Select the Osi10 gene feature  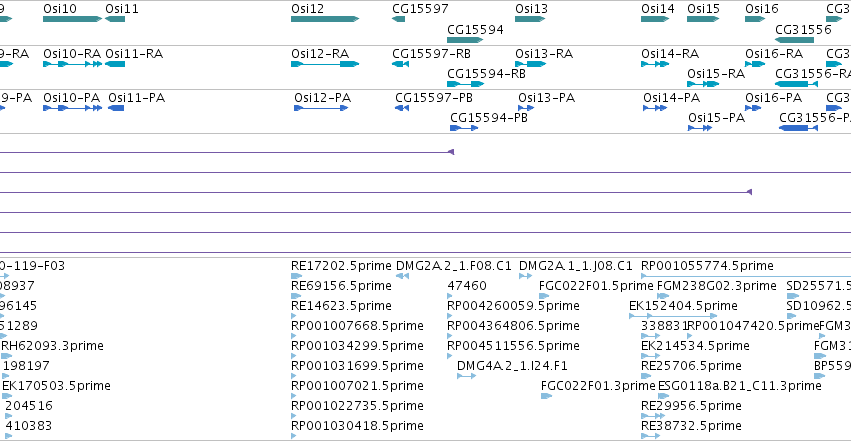[x=72, y=19]
